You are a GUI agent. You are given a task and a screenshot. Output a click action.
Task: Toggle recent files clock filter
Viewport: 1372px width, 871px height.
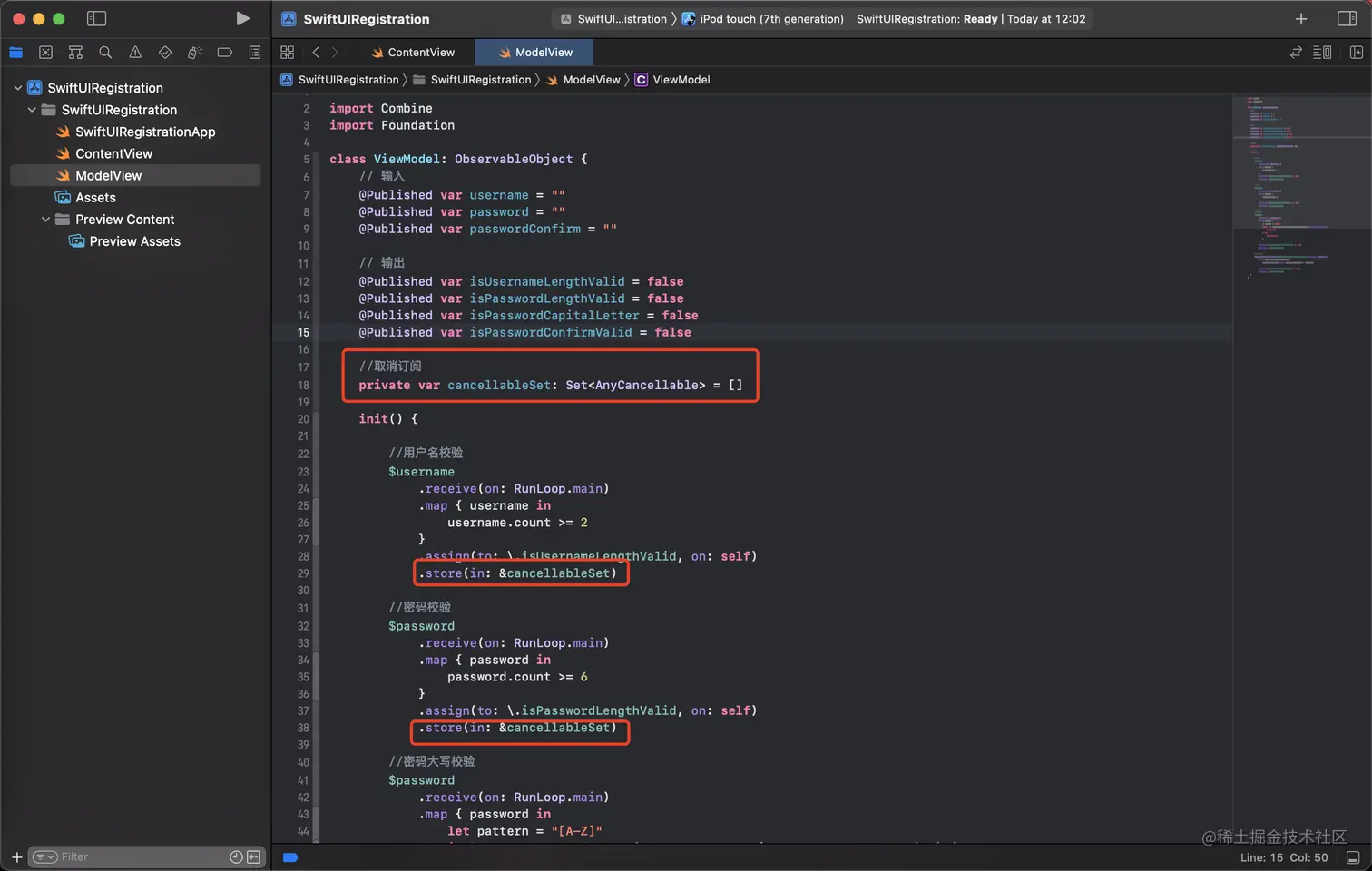pyautogui.click(x=236, y=856)
